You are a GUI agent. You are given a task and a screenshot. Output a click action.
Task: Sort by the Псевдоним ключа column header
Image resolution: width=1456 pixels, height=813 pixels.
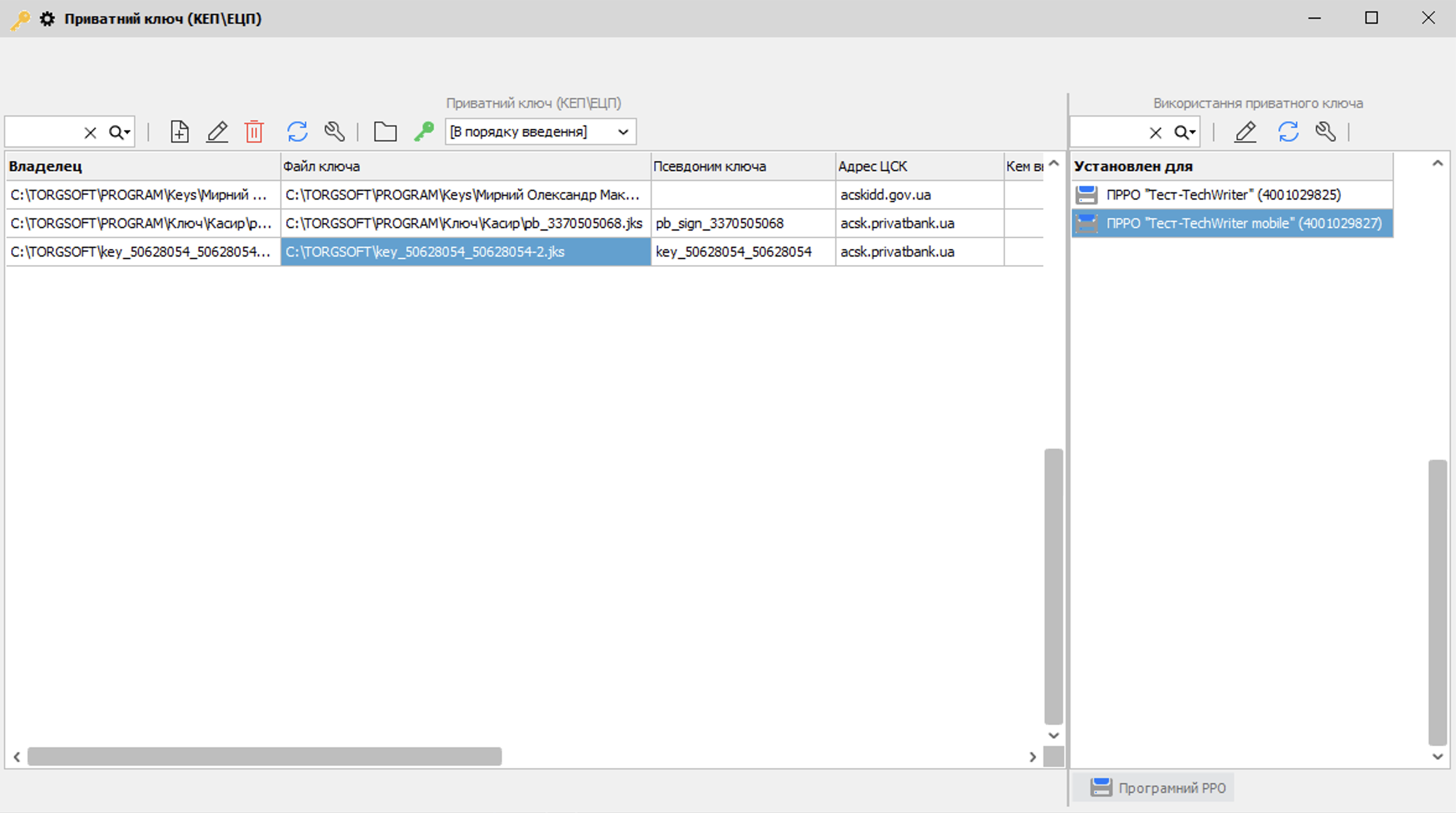[x=743, y=166]
